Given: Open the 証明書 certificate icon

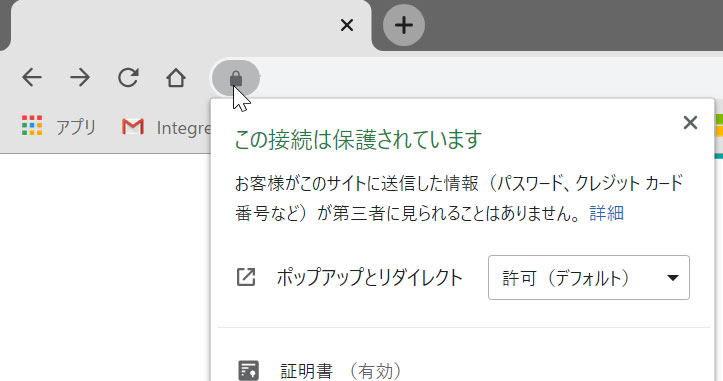Looking at the screenshot, I should point(249,370).
